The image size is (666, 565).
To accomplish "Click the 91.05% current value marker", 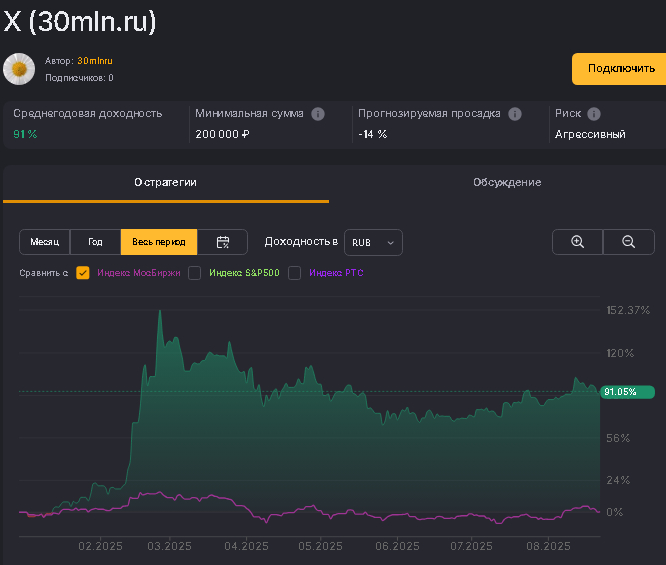I will [x=626, y=392].
